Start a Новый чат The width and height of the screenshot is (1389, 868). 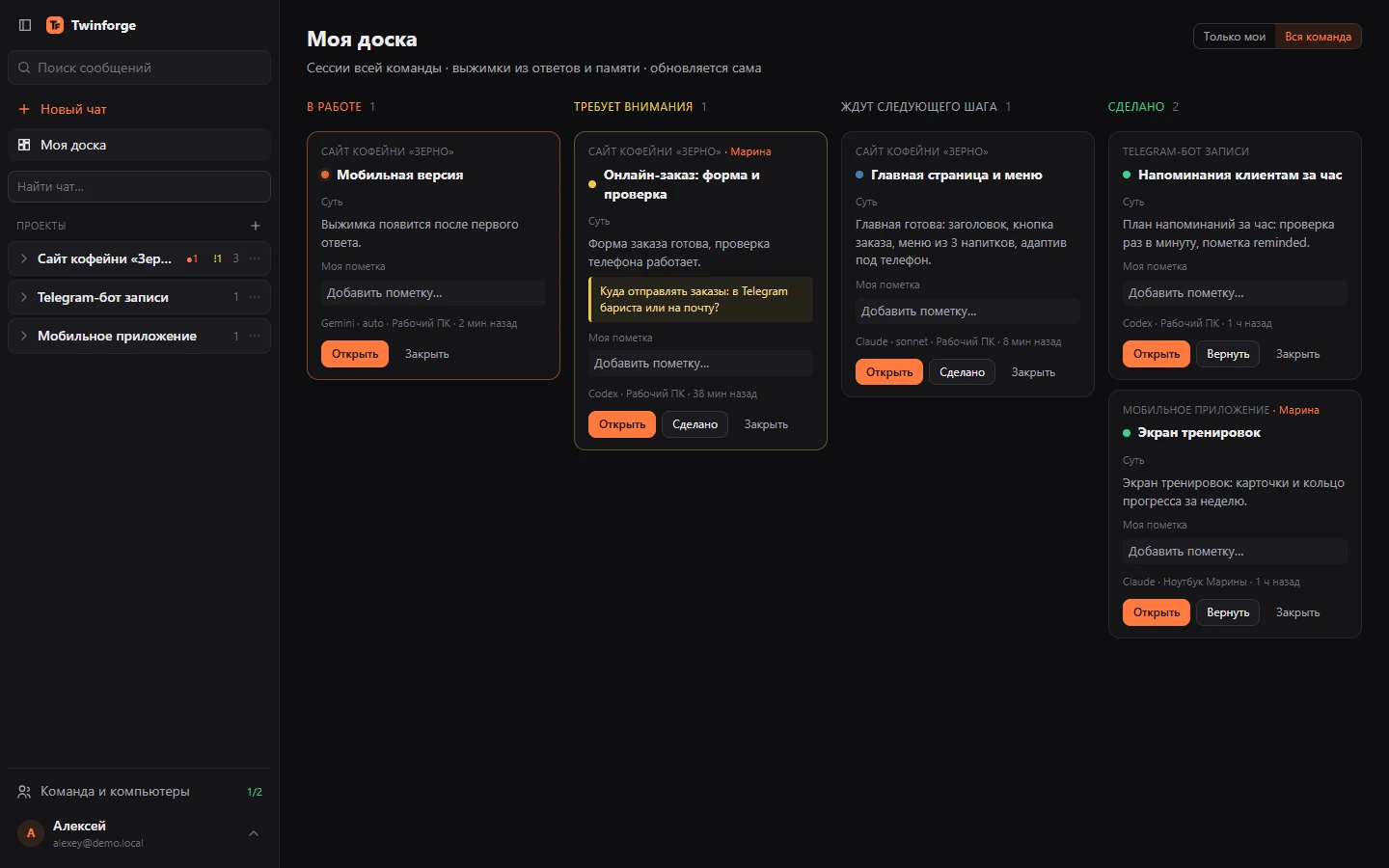[139, 109]
